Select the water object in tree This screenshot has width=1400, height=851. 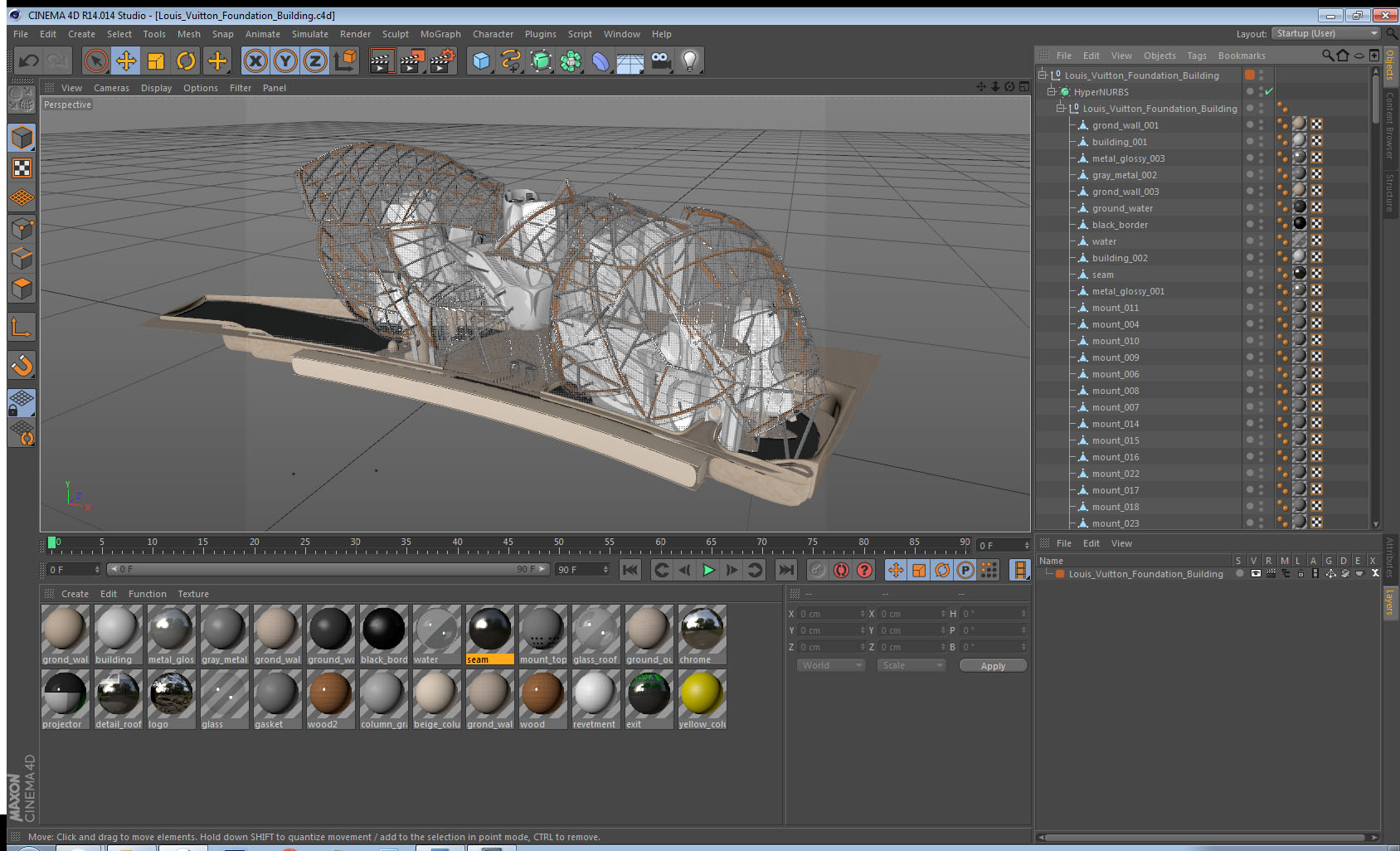pyautogui.click(x=1104, y=241)
